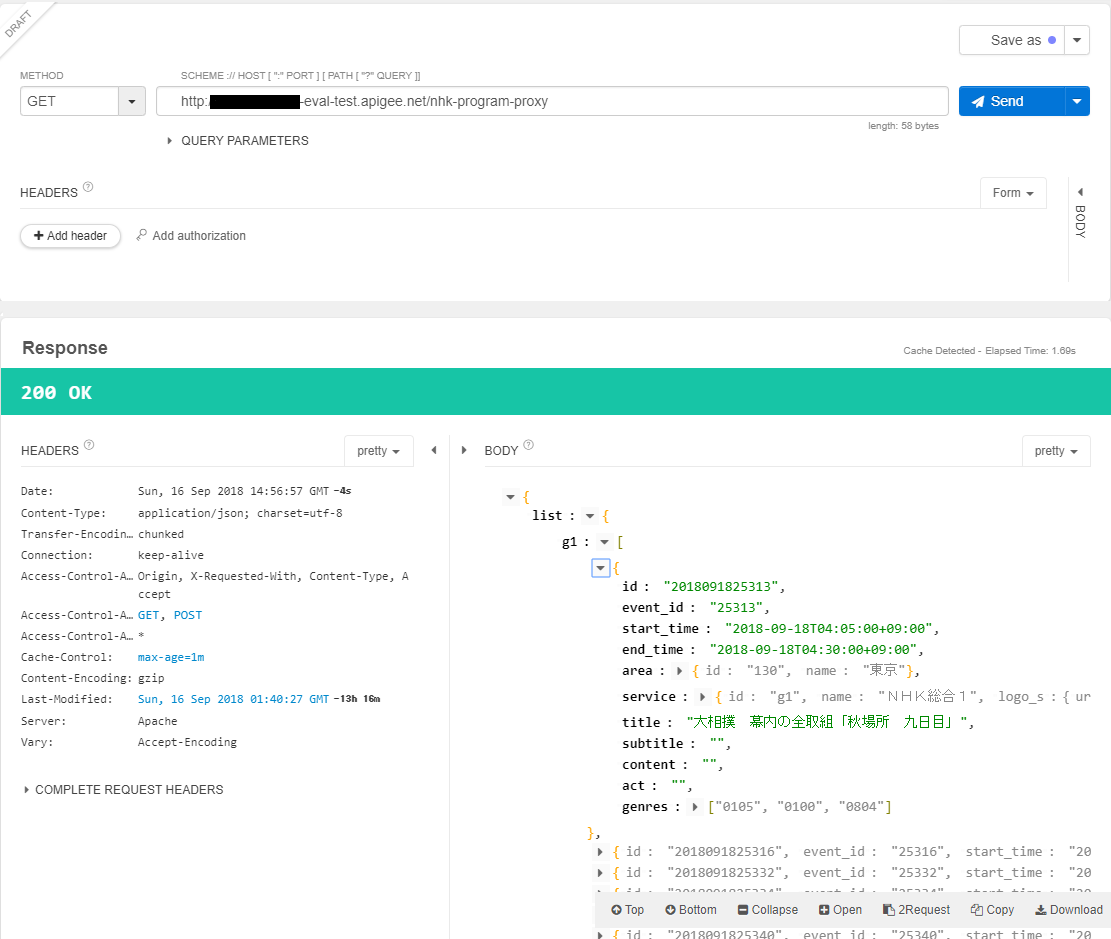
Task: Collapse the response BODY panel leftward
Action: pyautogui.click(x=464, y=451)
